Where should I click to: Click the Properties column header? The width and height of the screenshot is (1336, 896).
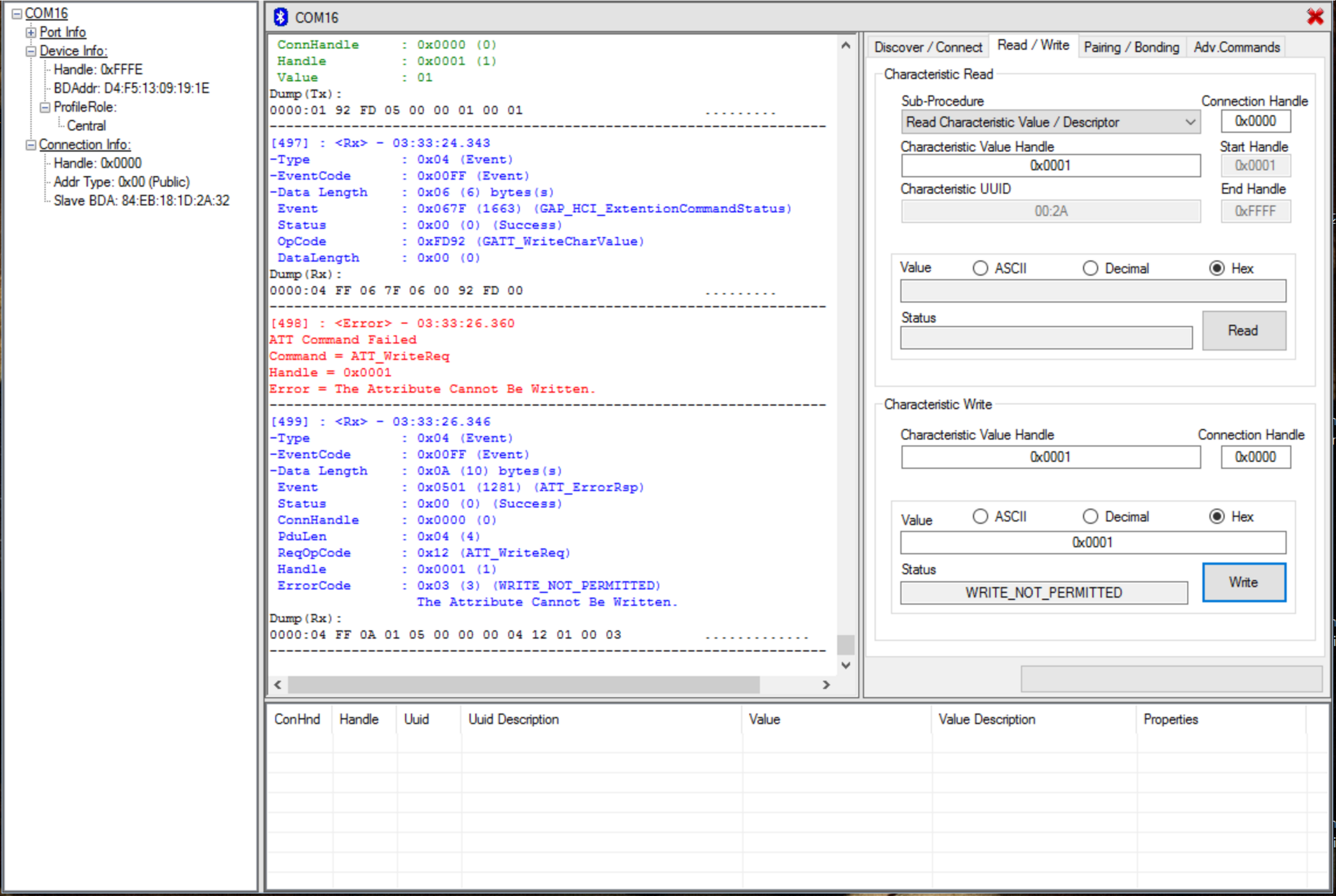(x=1221, y=720)
